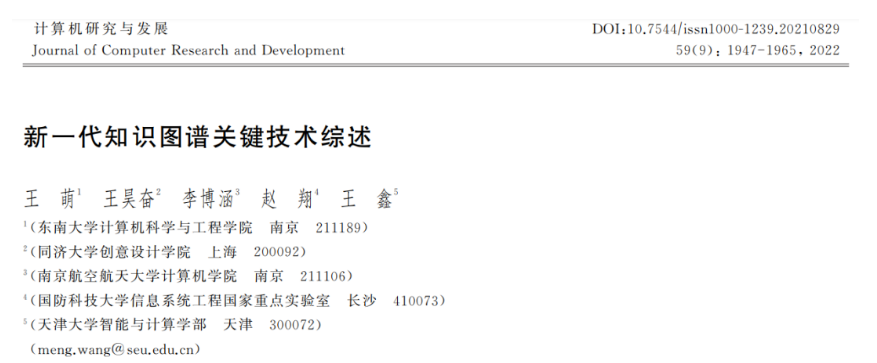877x363 pixels.
Task: Click the paper title 新一代知识图谱关键技术综述
Action: (197, 136)
